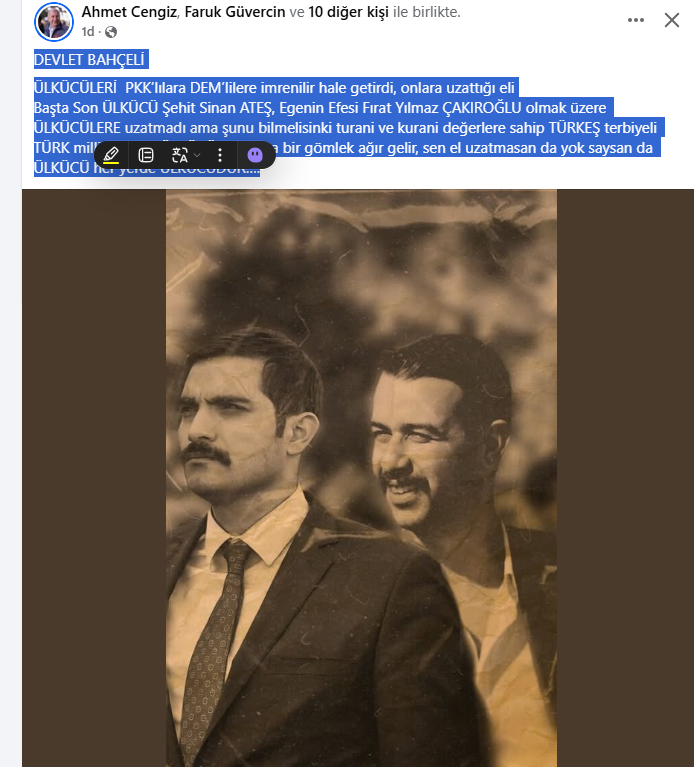Expand the translate language dropdown chevron
Viewport: 694px width, 767px height.
(x=197, y=156)
